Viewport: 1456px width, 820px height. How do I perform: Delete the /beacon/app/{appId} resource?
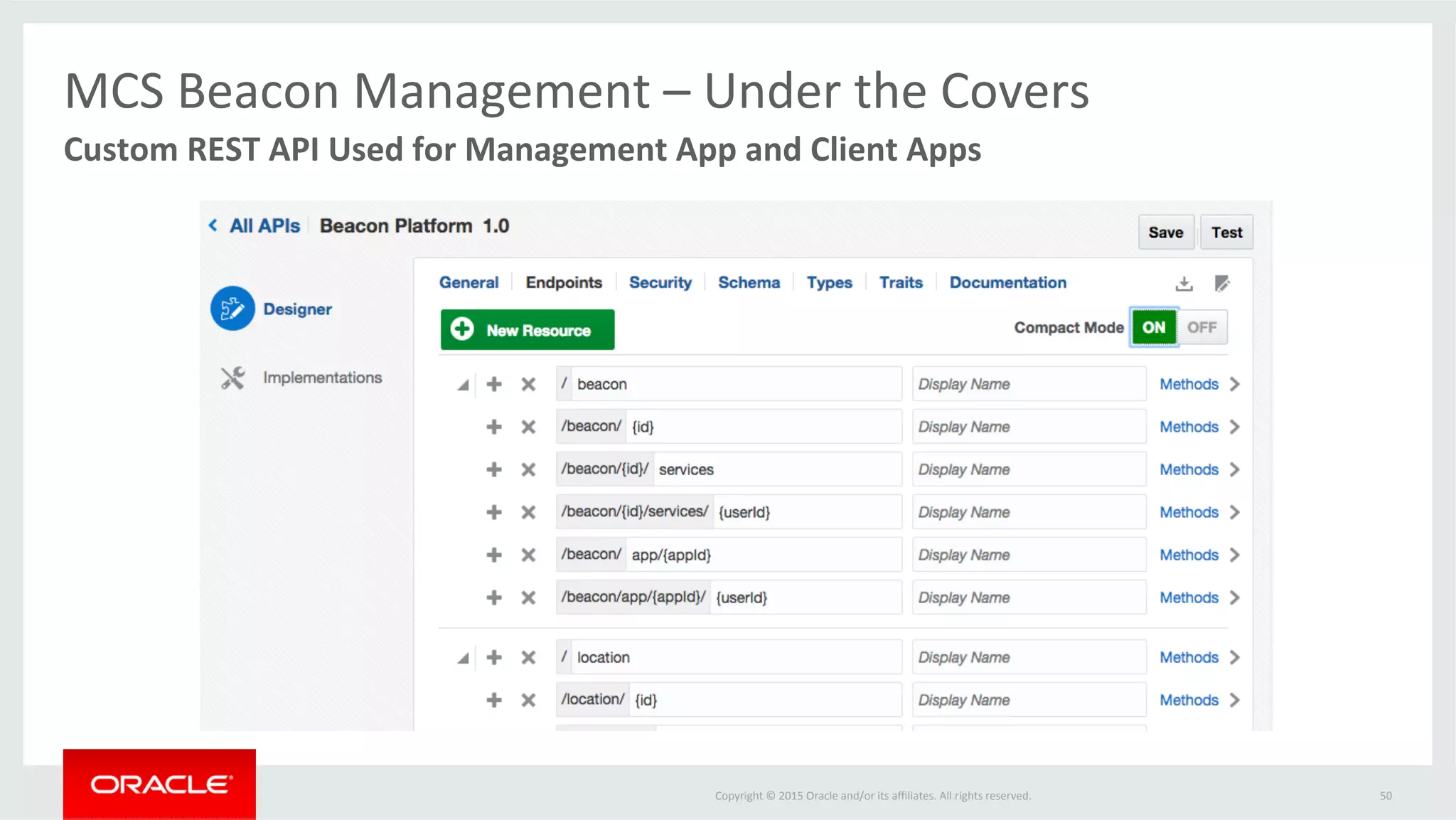tap(528, 555)
